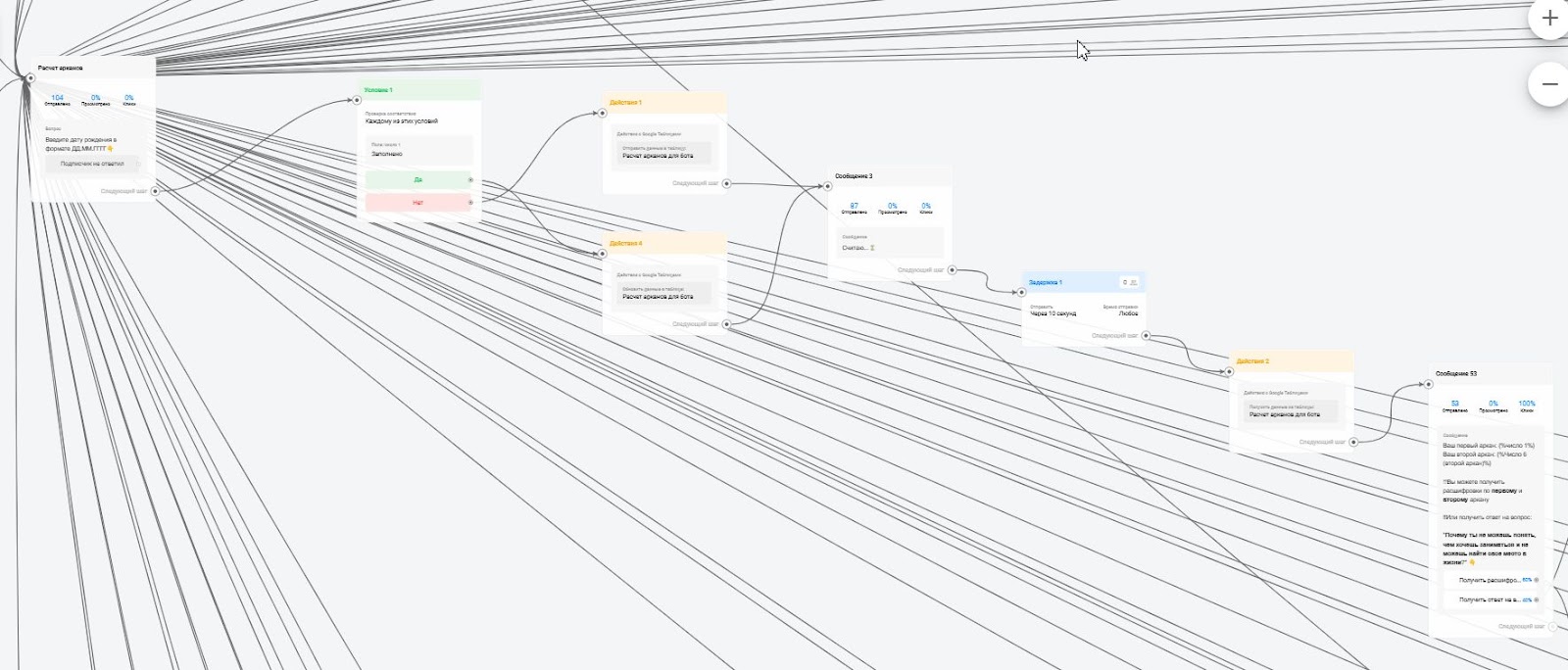Click the input connector of Сообщение 53
This screenshot has height=670, width=1568.
1429,384
